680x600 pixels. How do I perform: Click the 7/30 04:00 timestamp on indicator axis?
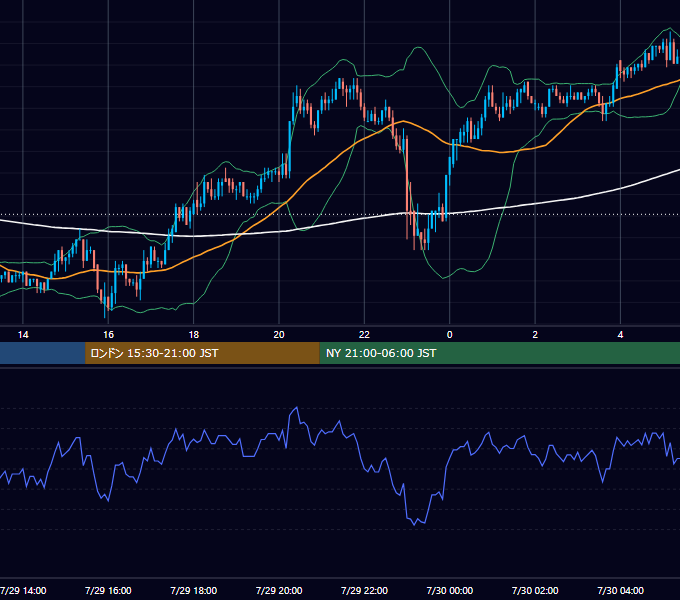[621, 590]
